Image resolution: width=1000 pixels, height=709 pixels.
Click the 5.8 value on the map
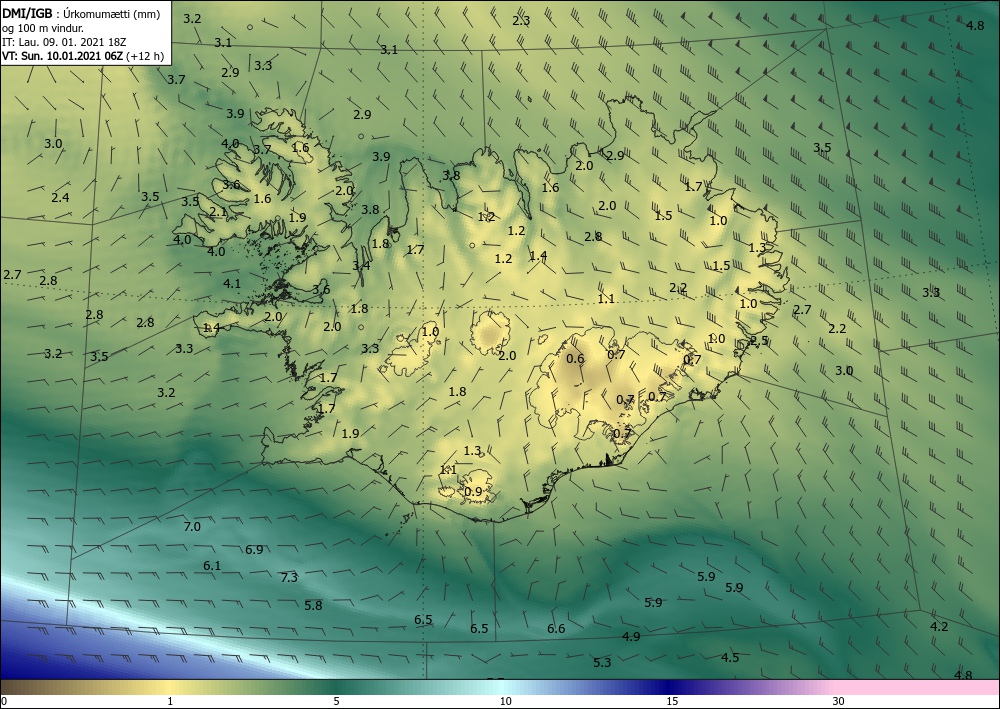point(313,605)
